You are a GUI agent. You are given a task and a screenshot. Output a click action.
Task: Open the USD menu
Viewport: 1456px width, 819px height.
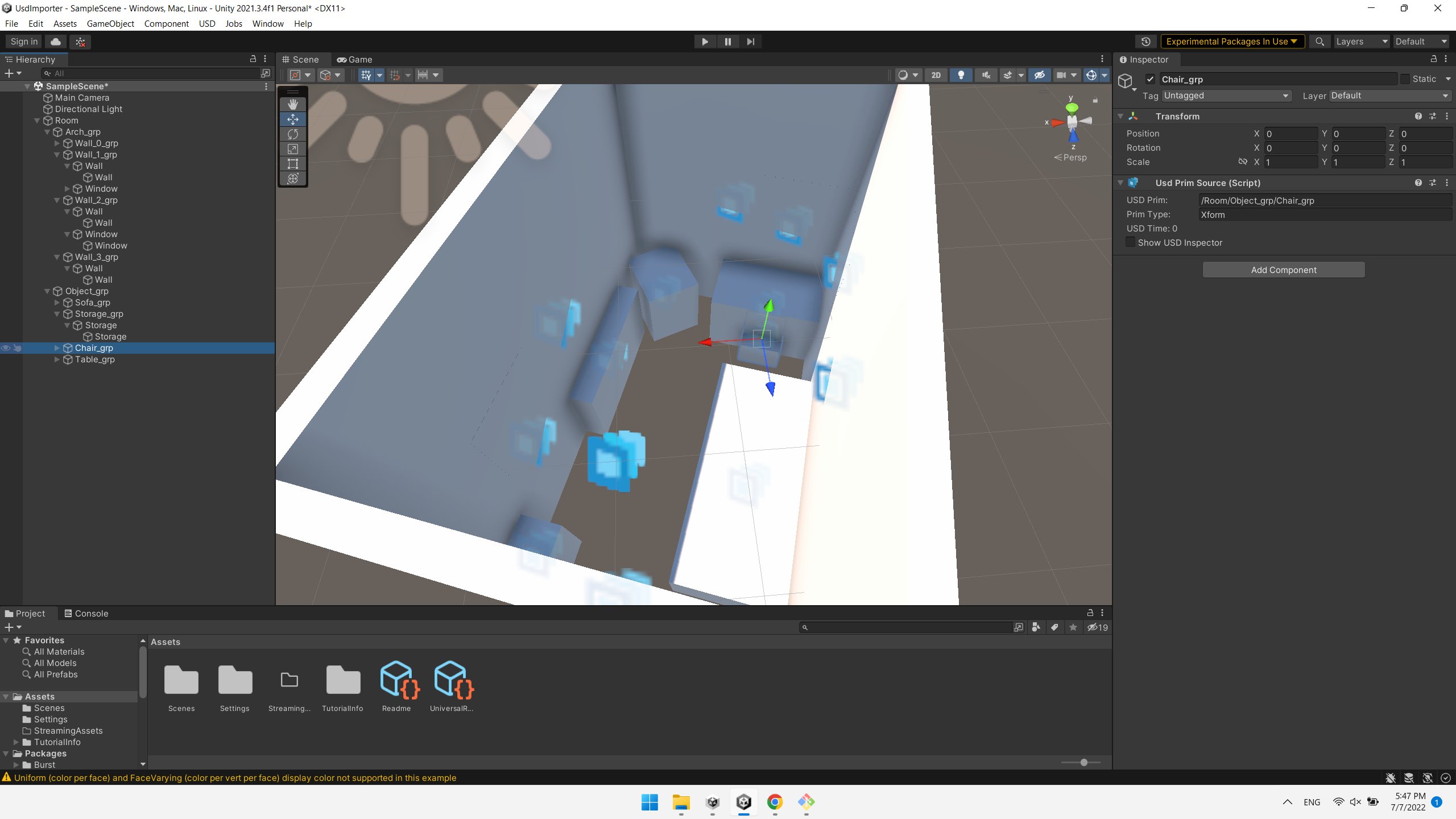point(207,23)
